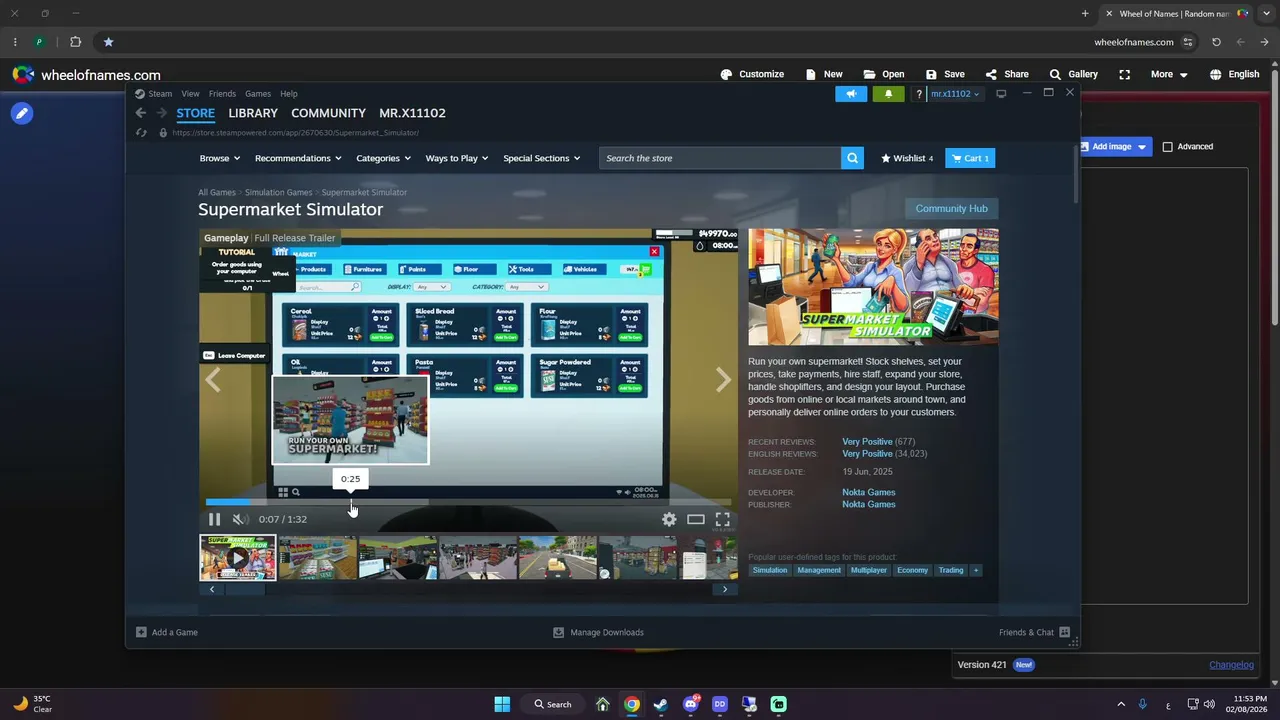Show previous media with left arrow overlay
This screenshot has height=720, width=1280.
pyautogui.click(x=213, y=380)
